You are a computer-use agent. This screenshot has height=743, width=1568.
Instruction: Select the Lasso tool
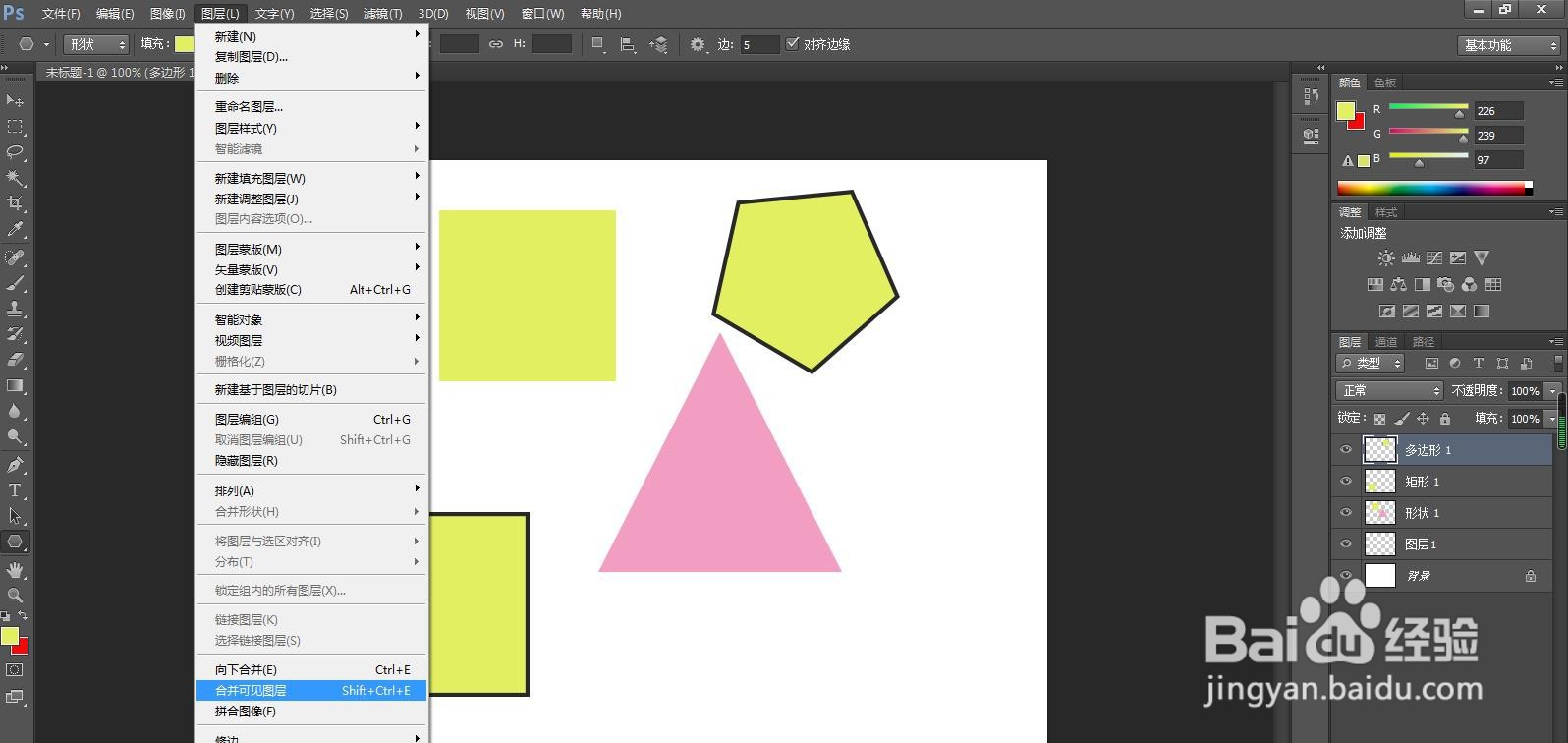(15, 152)
